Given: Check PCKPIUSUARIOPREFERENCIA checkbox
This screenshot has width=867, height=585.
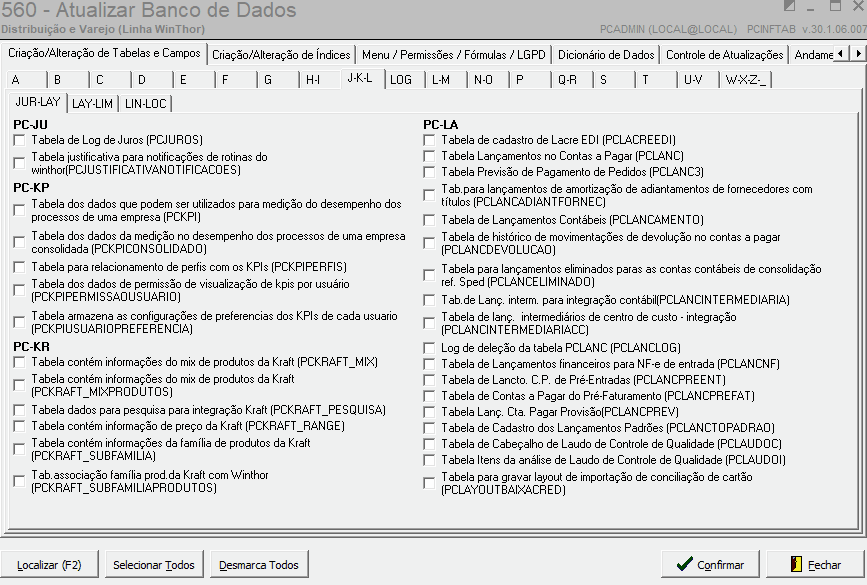Looking at the screenshot, I should [x=19, y=322].
